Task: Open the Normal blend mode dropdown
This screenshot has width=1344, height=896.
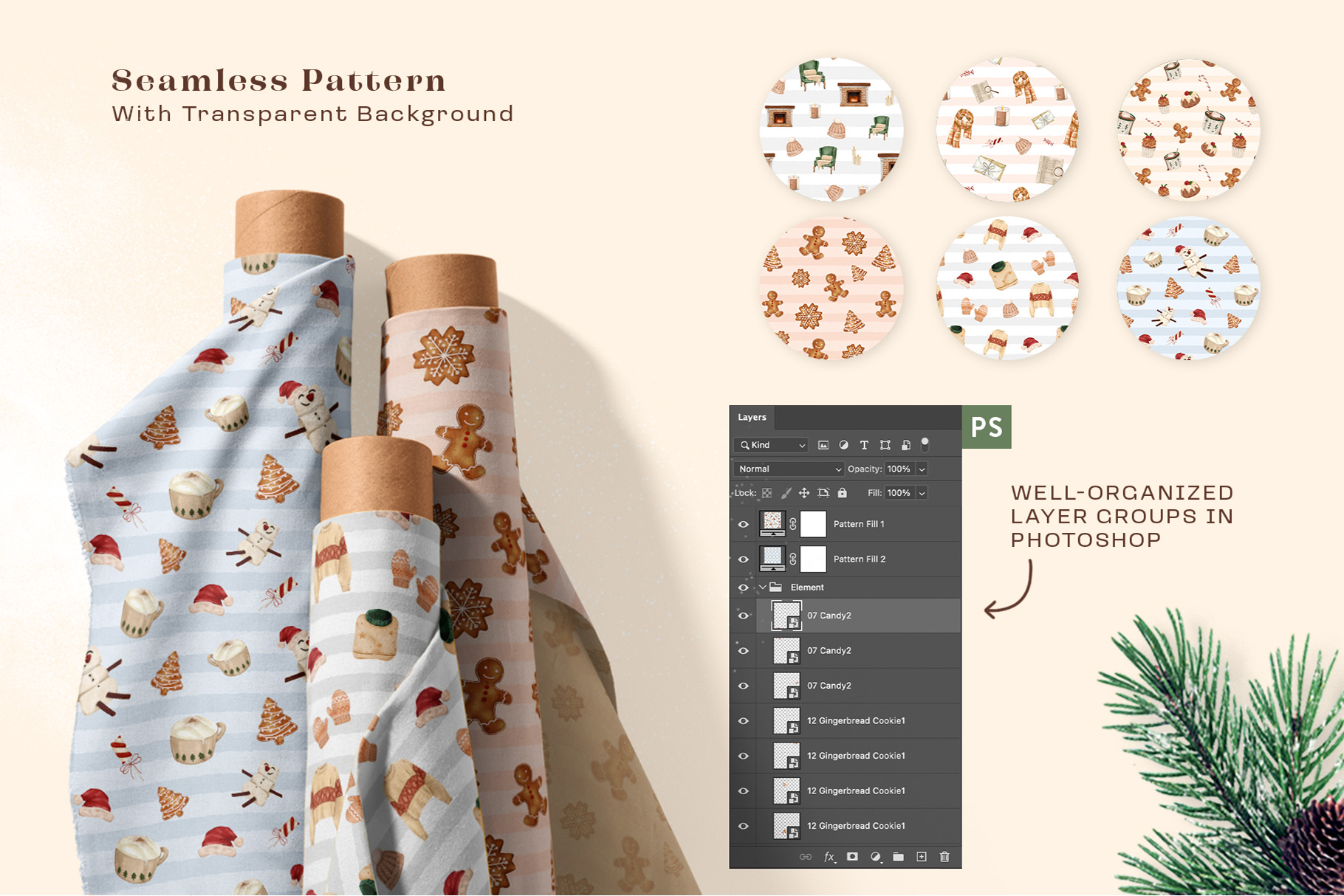Action: pos(789,469)
